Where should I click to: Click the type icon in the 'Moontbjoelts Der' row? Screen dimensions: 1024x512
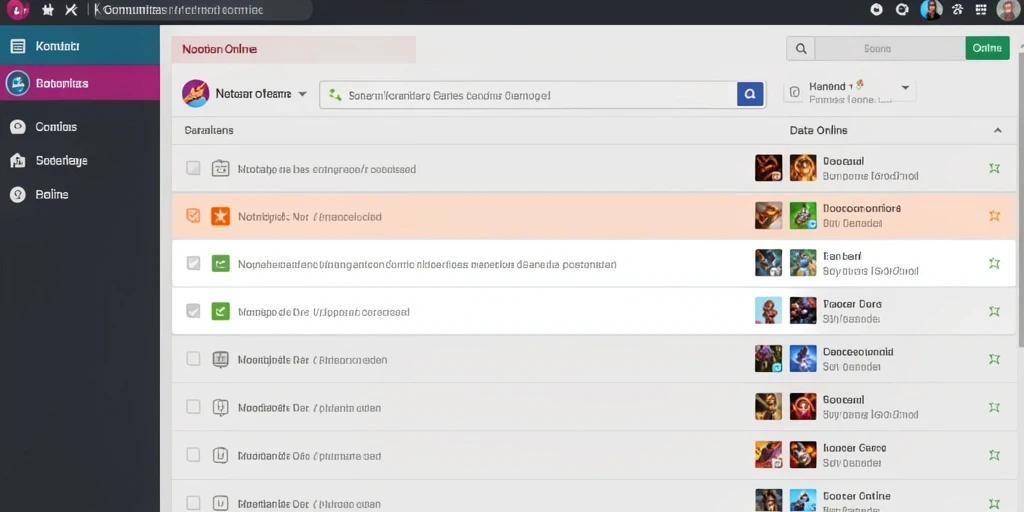pyautogui.click(x=221, y=359)
